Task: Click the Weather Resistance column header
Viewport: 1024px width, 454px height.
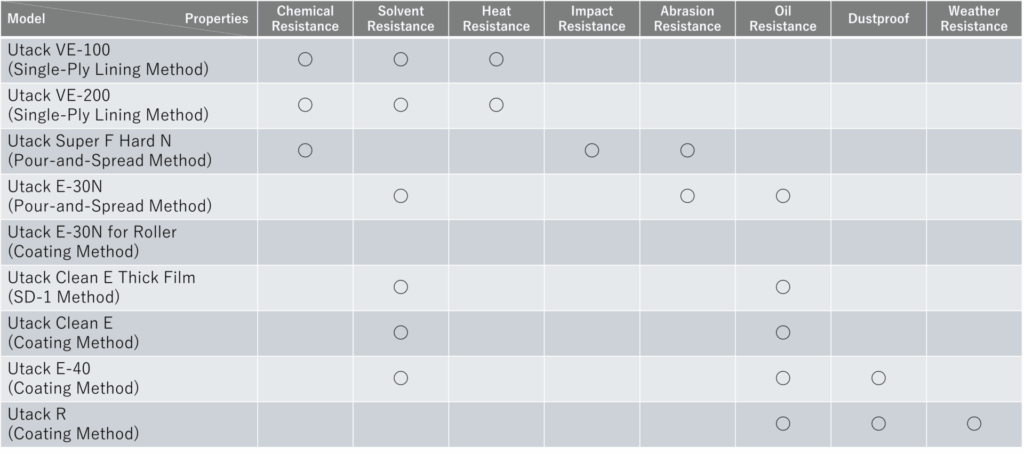Action: pos(974,19)
